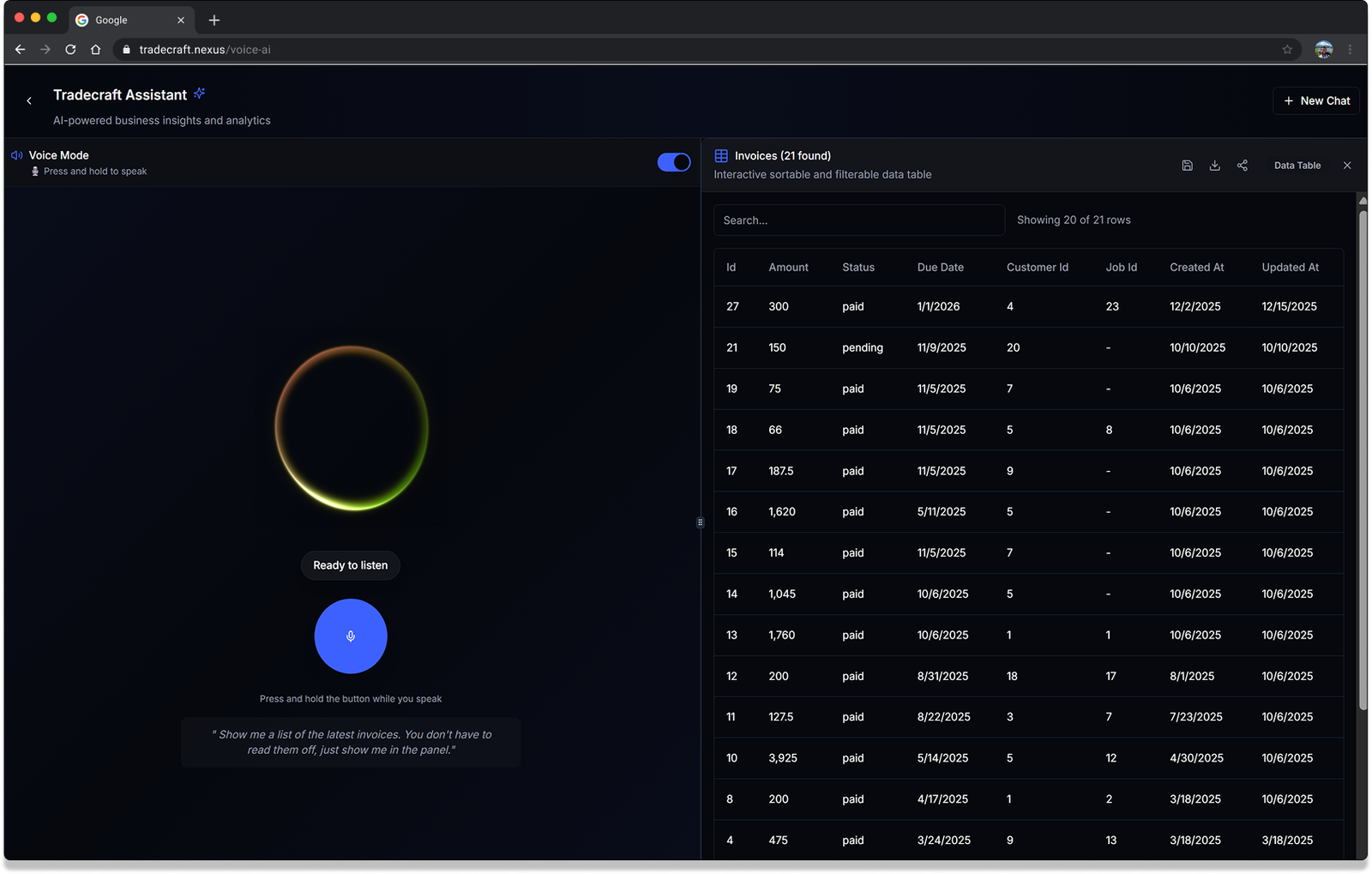Screen dimensions: 1372x874
Task: Click the sparkle icon next to Tradecraft Assistant
Action: (200, 93)
